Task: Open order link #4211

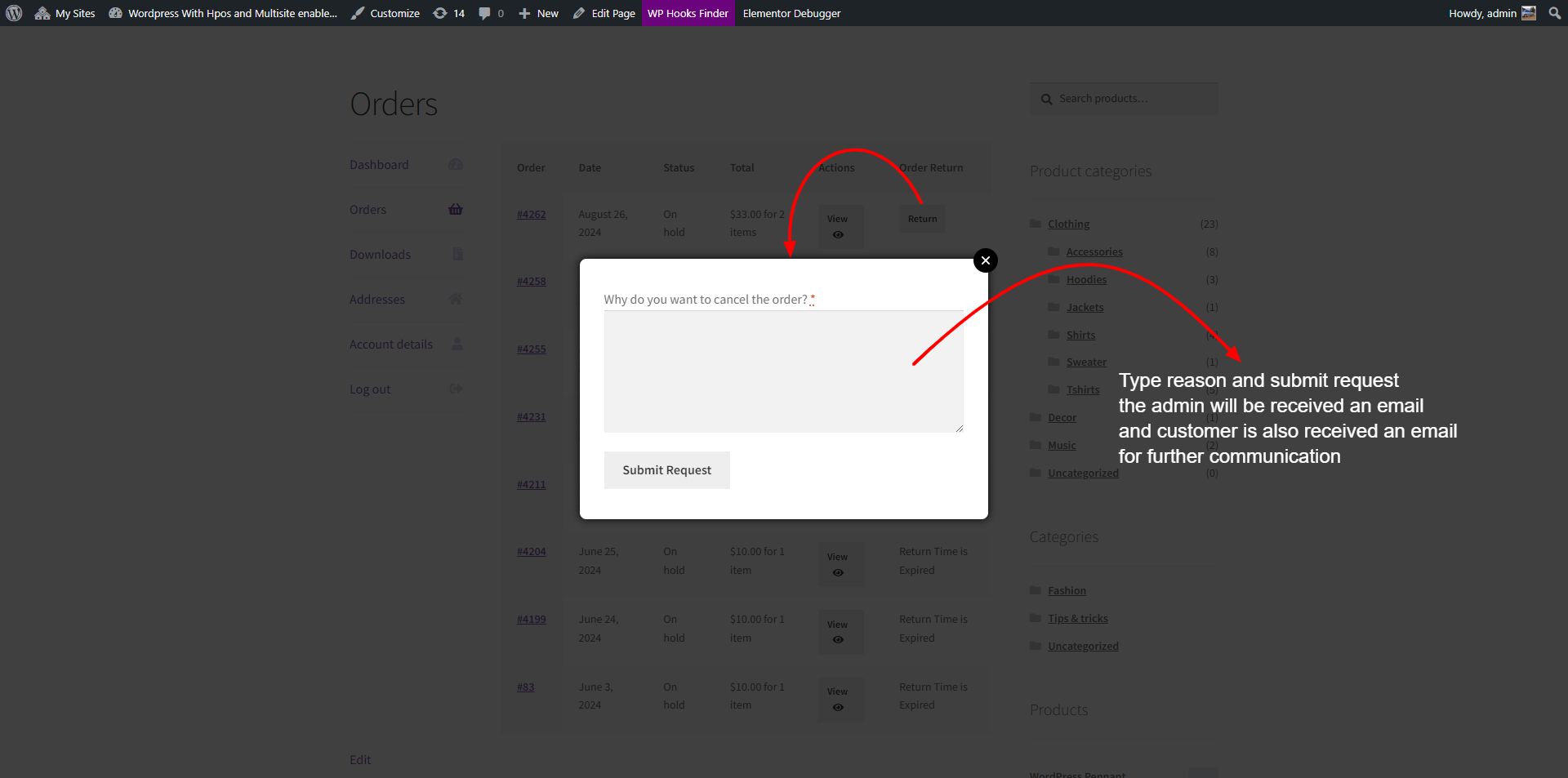Action: pos(531,485)
